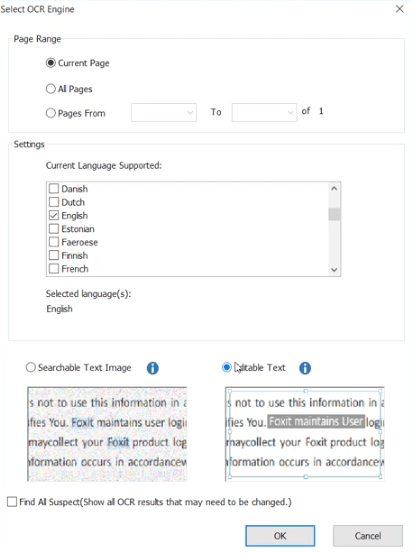Click the Searchable Text Image preview thumbnail

tap(107, 434)
